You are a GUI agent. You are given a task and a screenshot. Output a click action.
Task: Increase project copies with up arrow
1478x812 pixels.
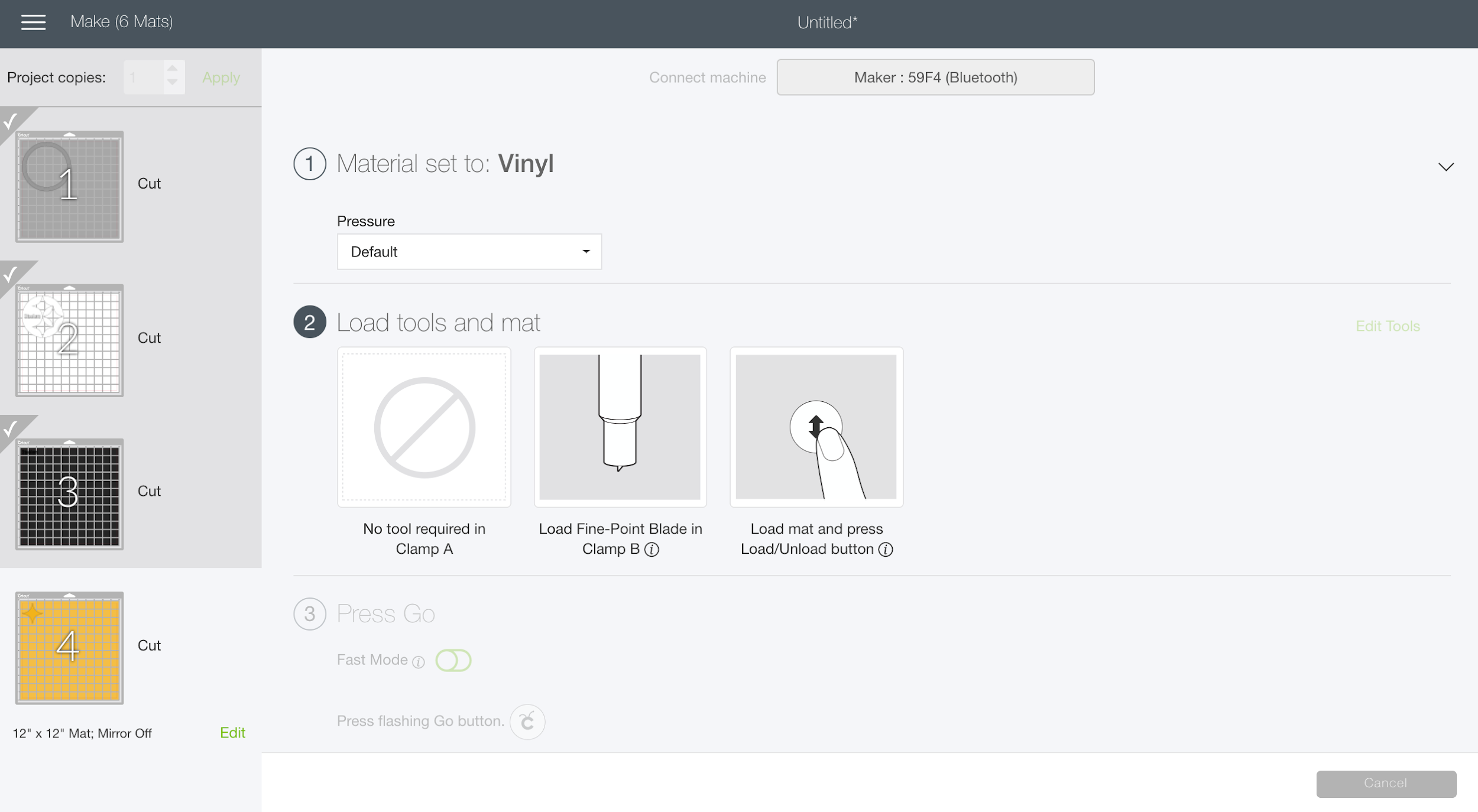(172, 68)
